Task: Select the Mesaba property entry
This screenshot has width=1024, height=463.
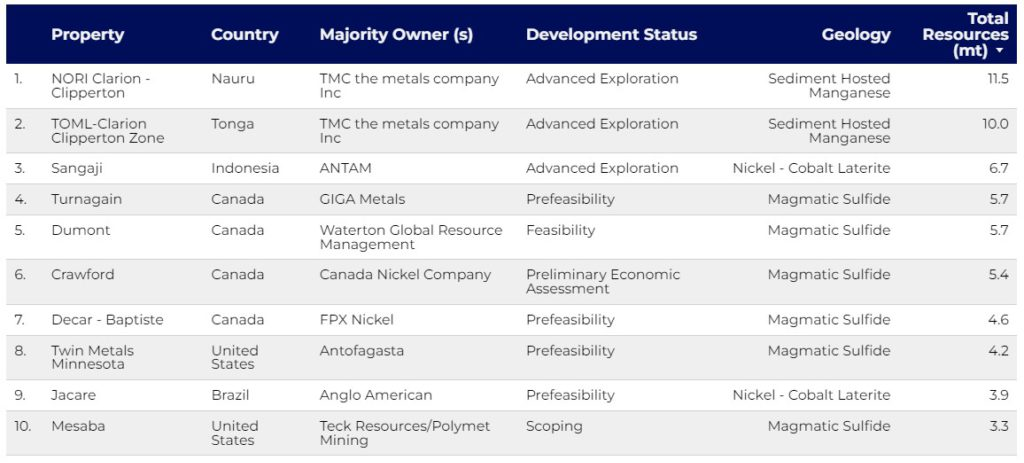Action: 78,426
